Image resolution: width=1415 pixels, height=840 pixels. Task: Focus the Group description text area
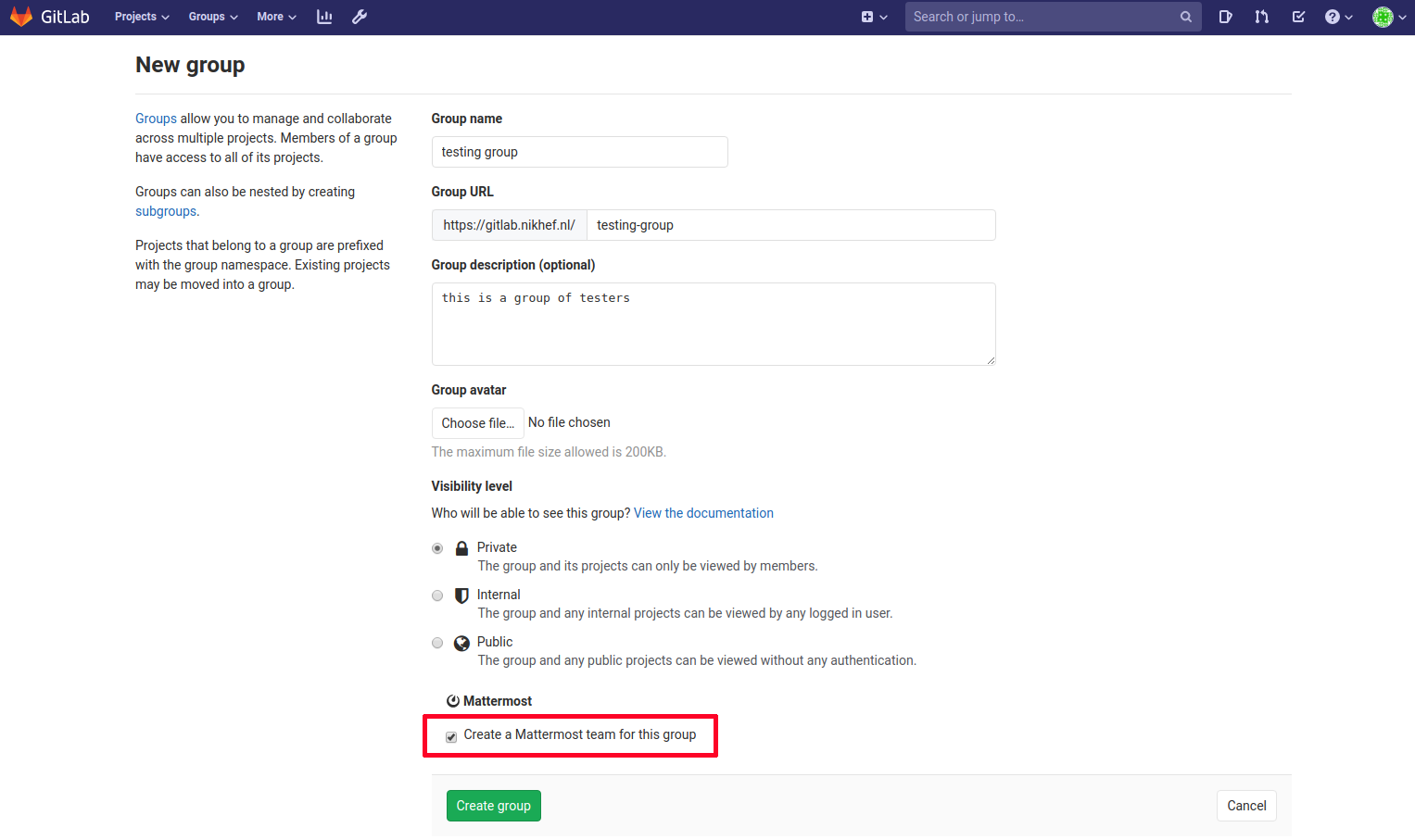point(714,324)
